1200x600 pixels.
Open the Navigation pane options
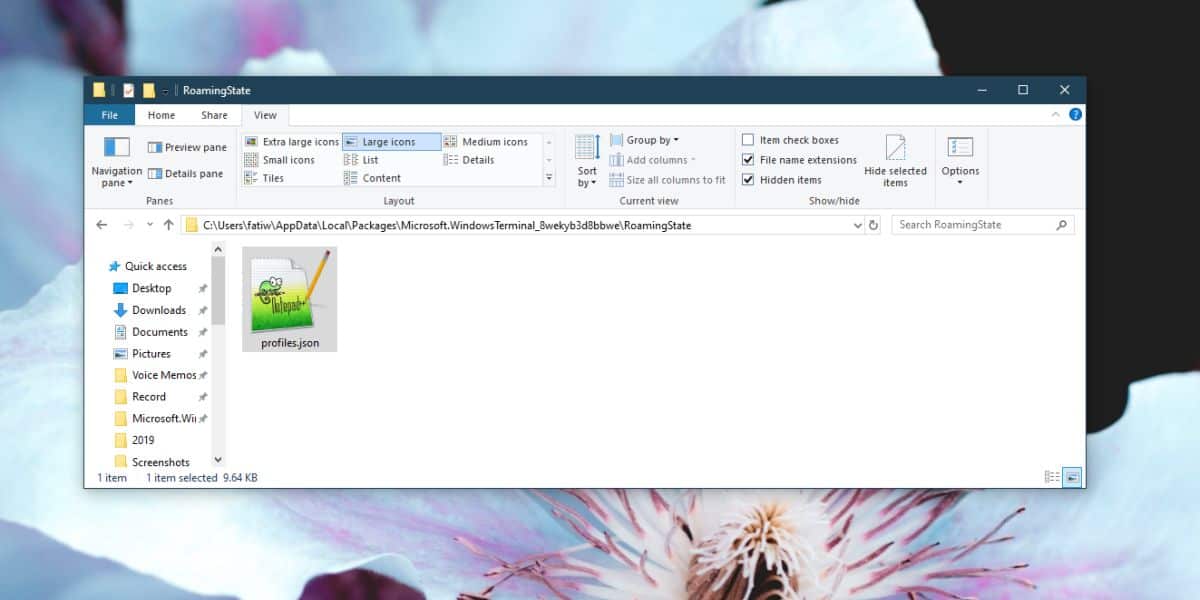click(117, 162)
